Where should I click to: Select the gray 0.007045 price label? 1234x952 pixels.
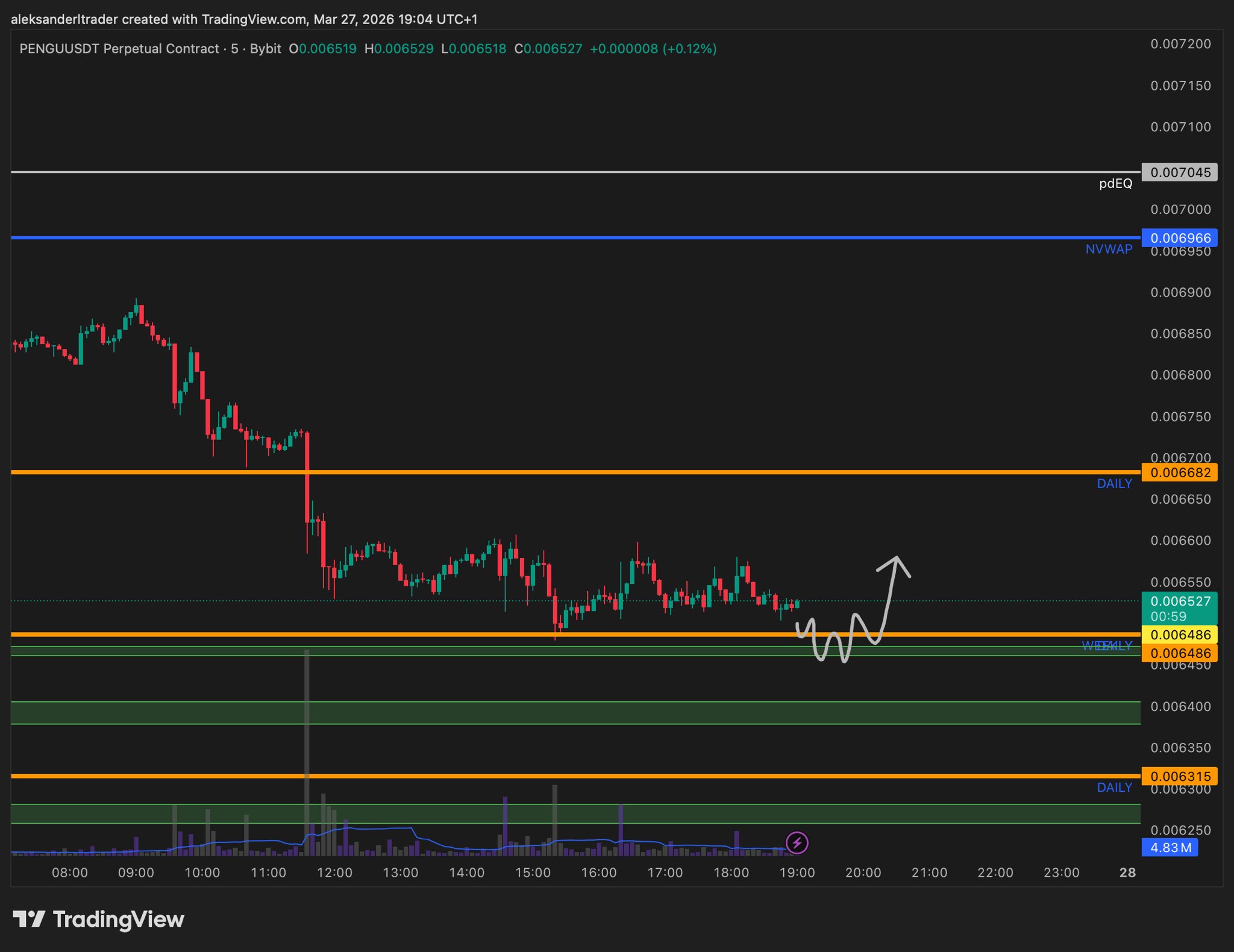(x=1179, y=172)
